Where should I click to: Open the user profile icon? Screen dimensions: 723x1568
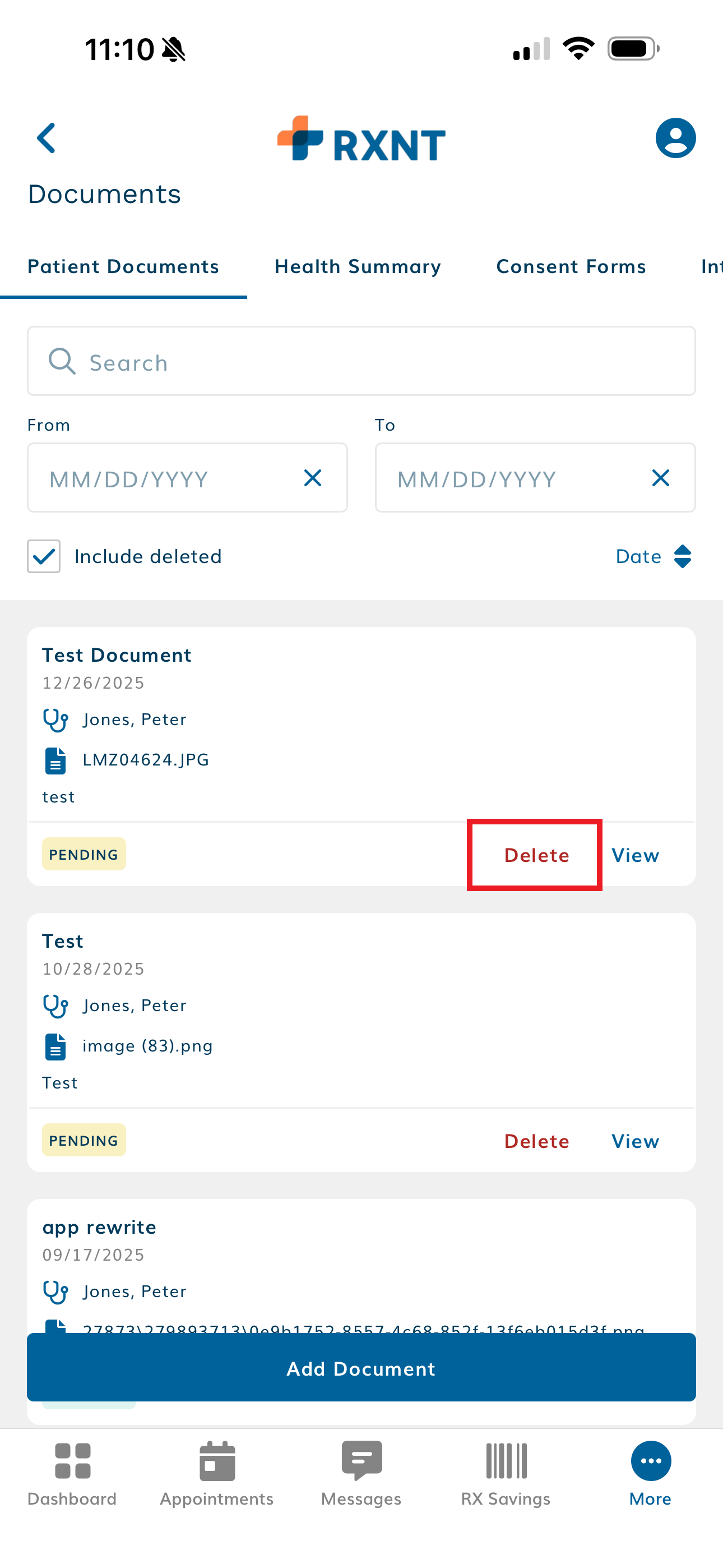click(x=675, y=138)
